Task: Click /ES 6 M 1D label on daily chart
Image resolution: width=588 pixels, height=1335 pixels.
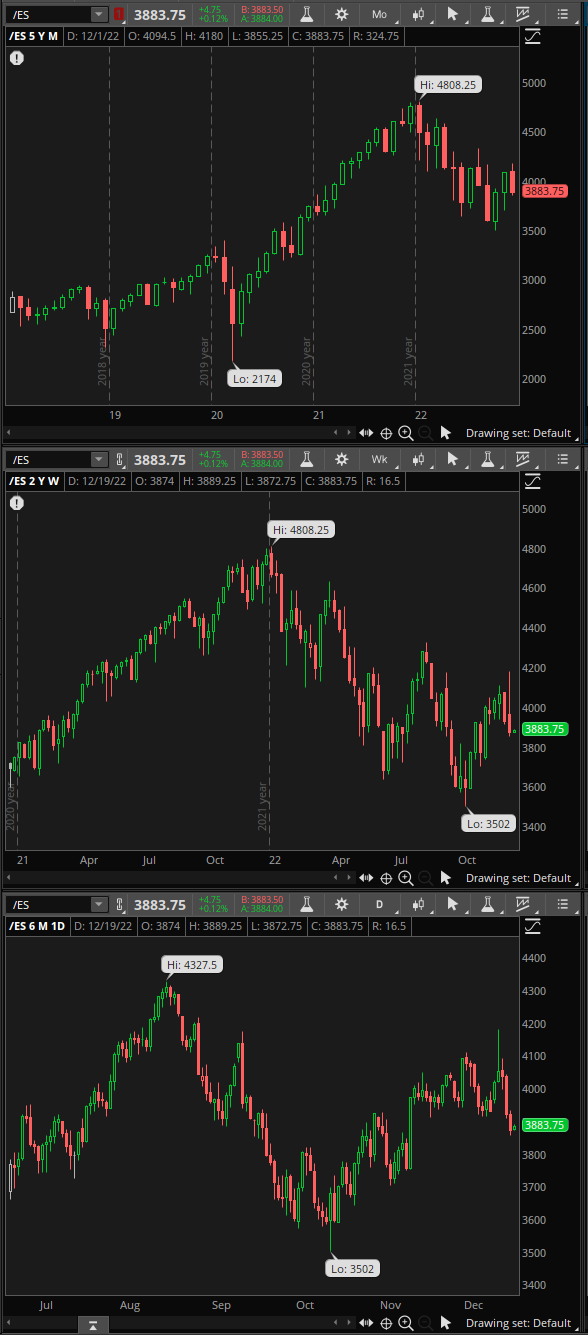Action: pos(37,926)
